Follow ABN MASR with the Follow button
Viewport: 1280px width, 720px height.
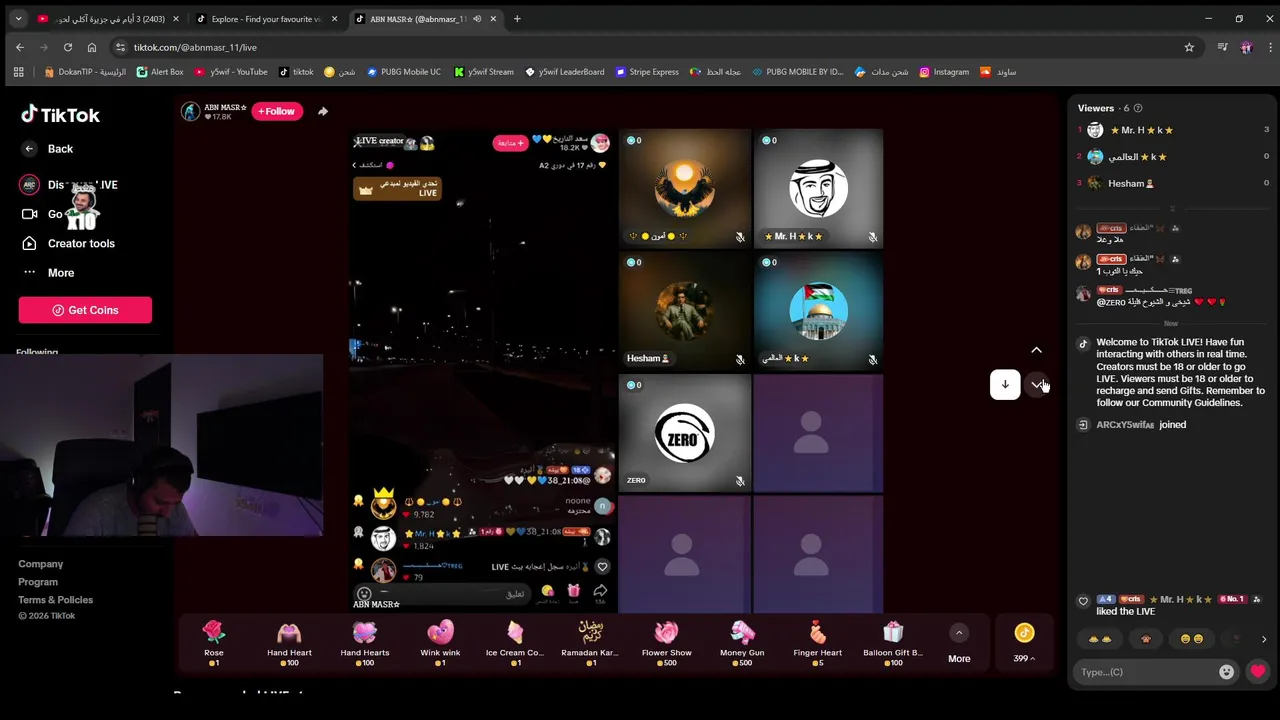click(x=277, y=111)
